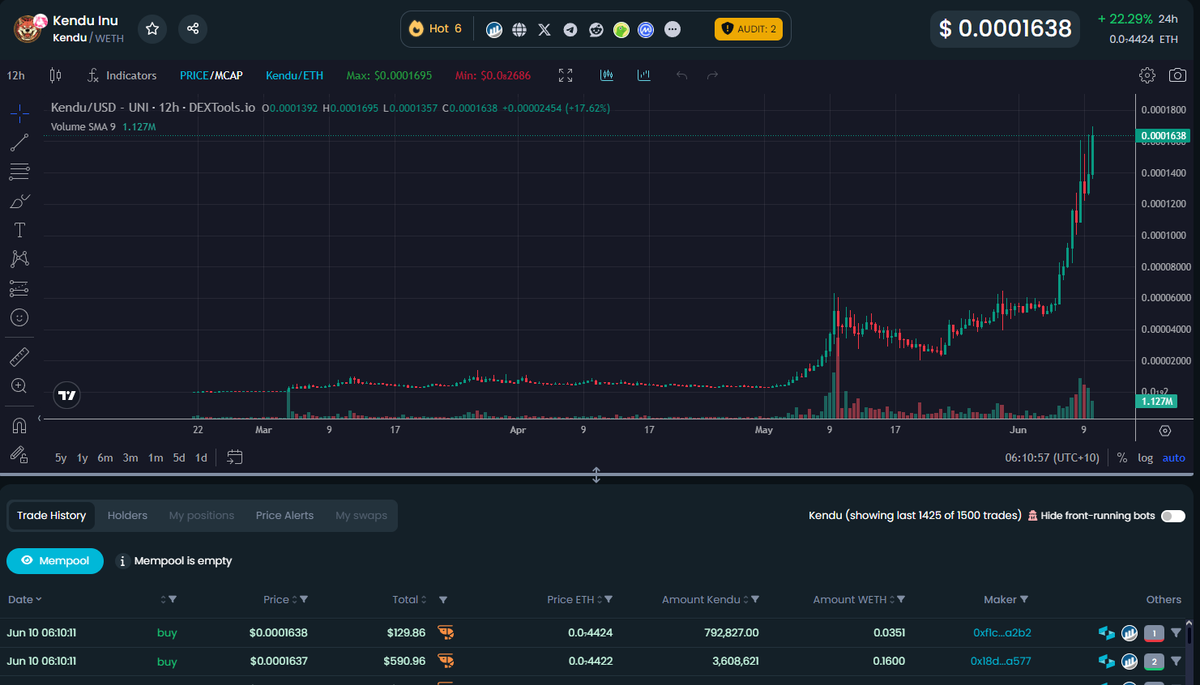Toggle lock all drawing tools
This screenshot has width=1200, height=685.
[x=19, y=453]
